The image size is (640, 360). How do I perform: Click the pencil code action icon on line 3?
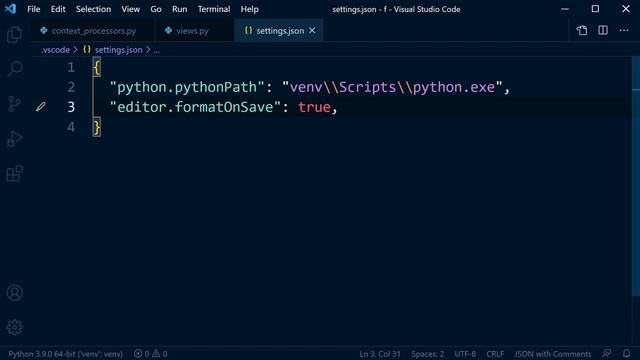click(40, 107)
